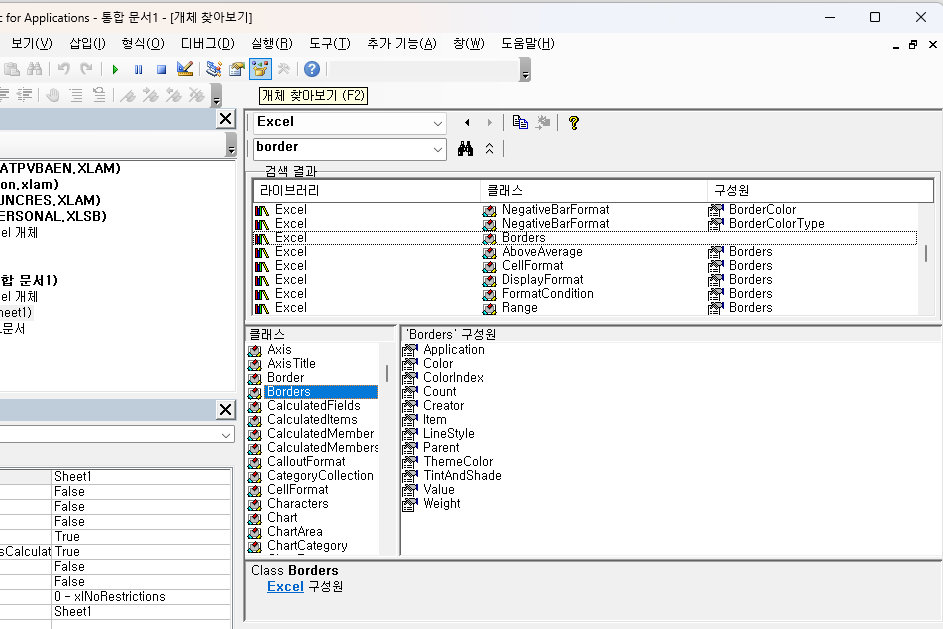Image resolution: width=943 pixels, height=629 pixels.
Task: Open the 보기(V) menu
Action: point(32,43)
